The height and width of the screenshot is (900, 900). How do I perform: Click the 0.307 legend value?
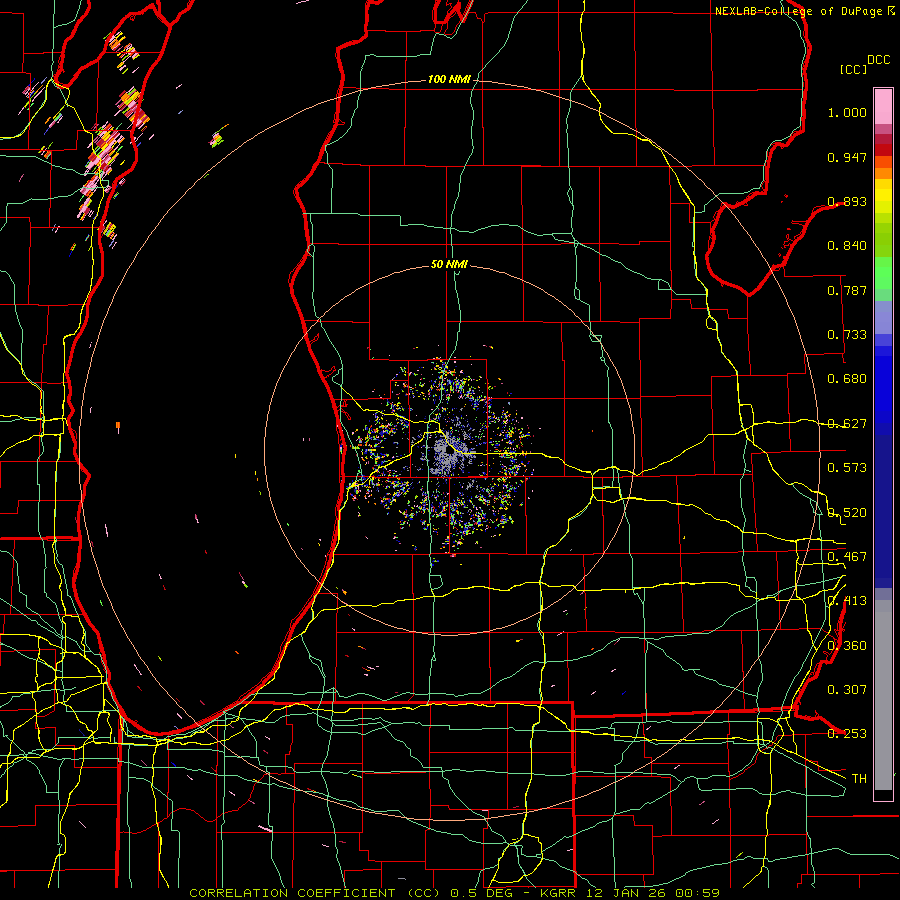[x=847, y=690]
